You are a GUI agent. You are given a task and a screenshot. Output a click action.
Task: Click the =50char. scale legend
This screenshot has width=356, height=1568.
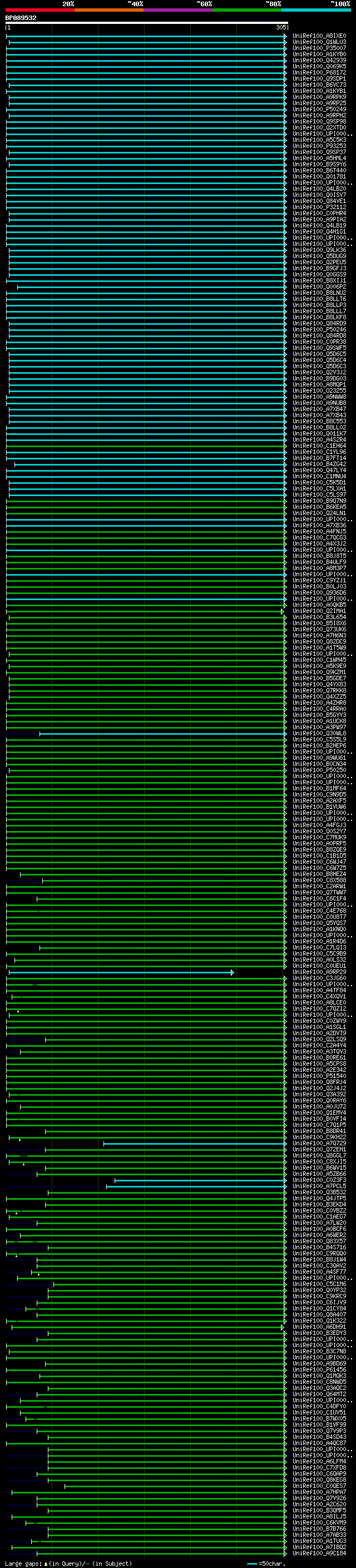(x=266, y=1564)
